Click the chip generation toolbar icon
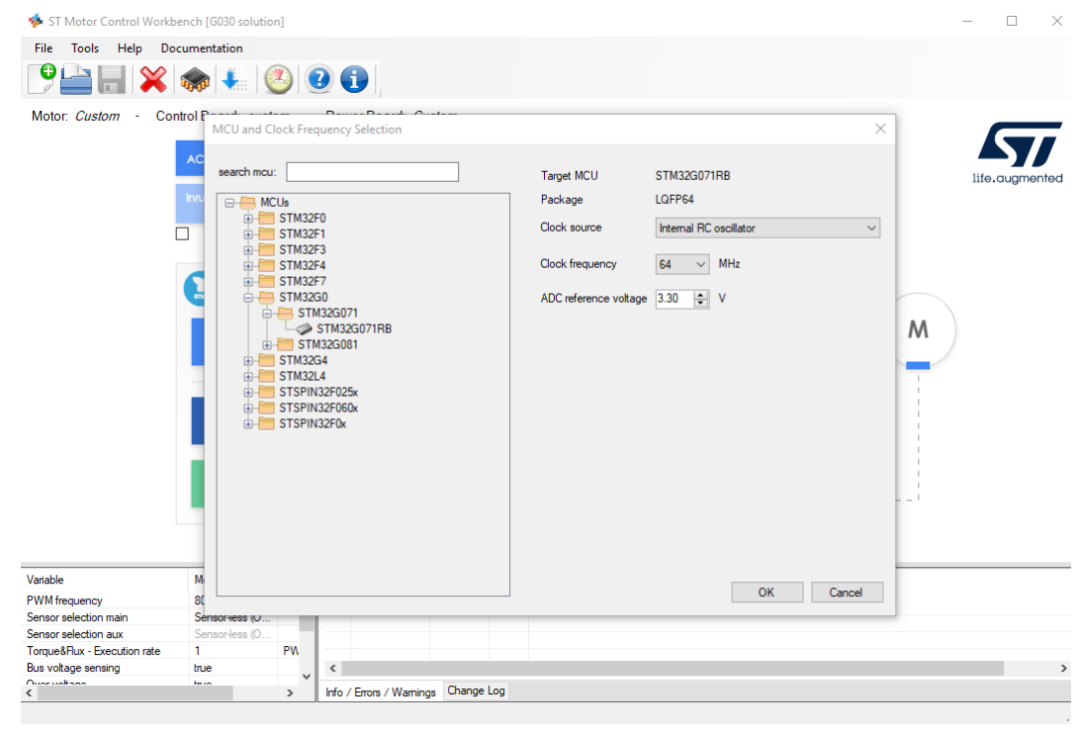 (x=195, y=79)
